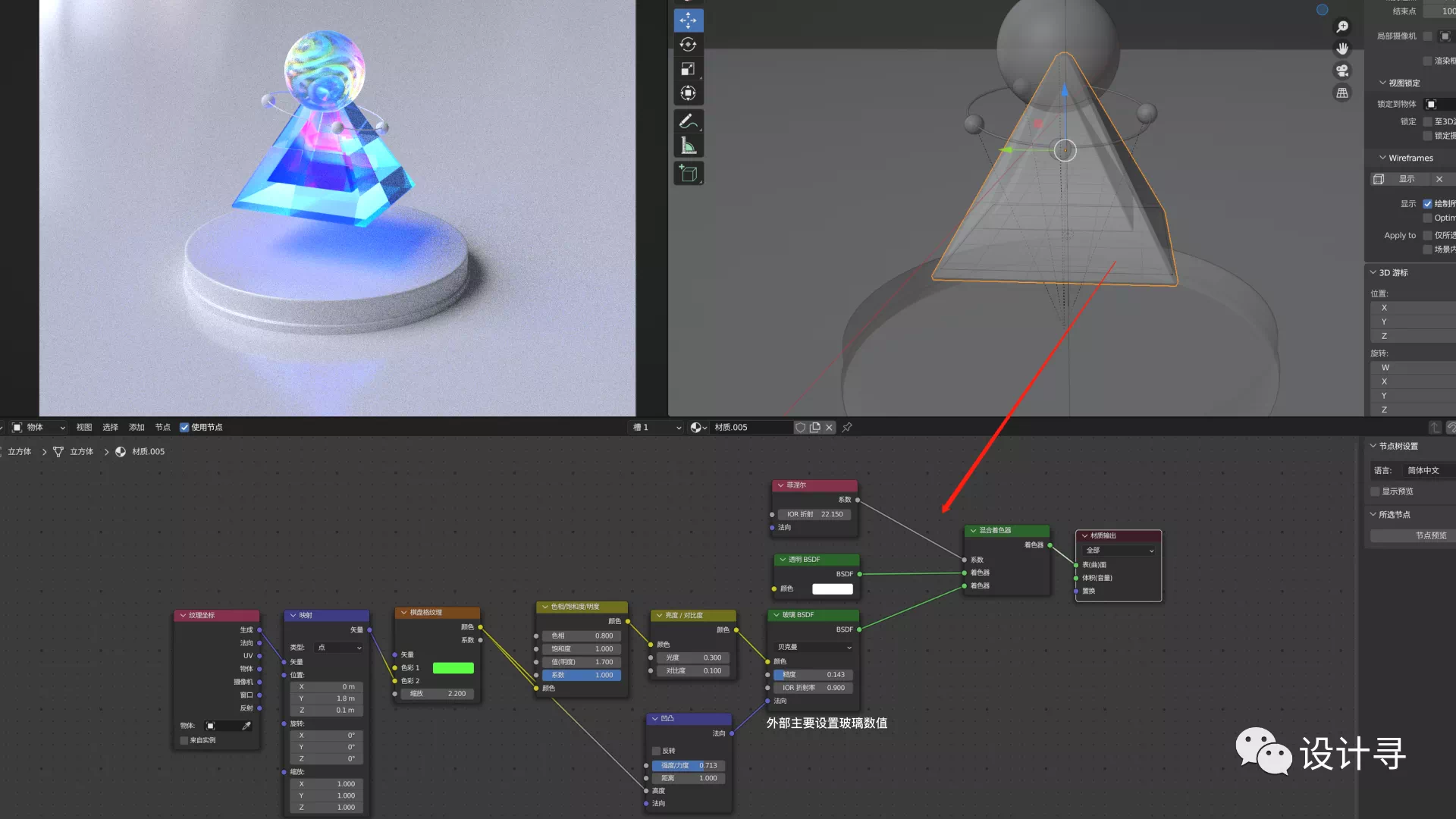Collapse the Wireframes panel
1456x819 pixels.
[x=1382, y=158]
